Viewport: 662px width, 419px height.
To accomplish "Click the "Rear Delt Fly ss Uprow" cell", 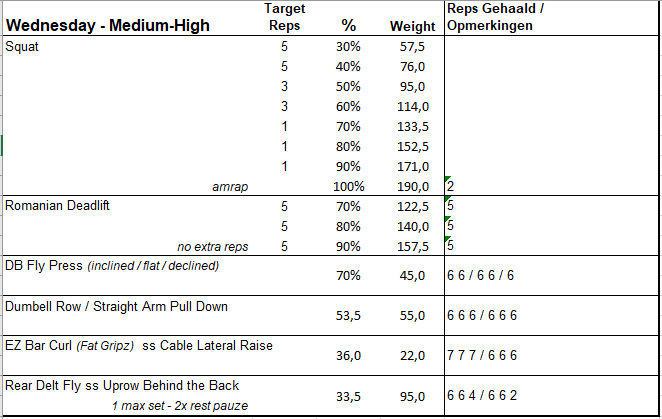I will (122, 386).
